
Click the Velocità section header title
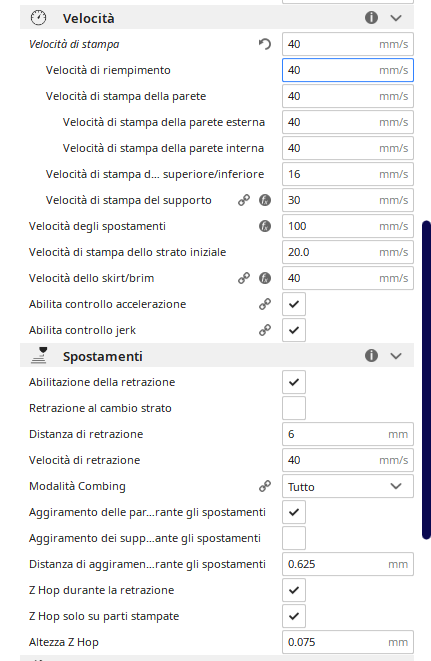pyautogui.click(x=89, y=19)
